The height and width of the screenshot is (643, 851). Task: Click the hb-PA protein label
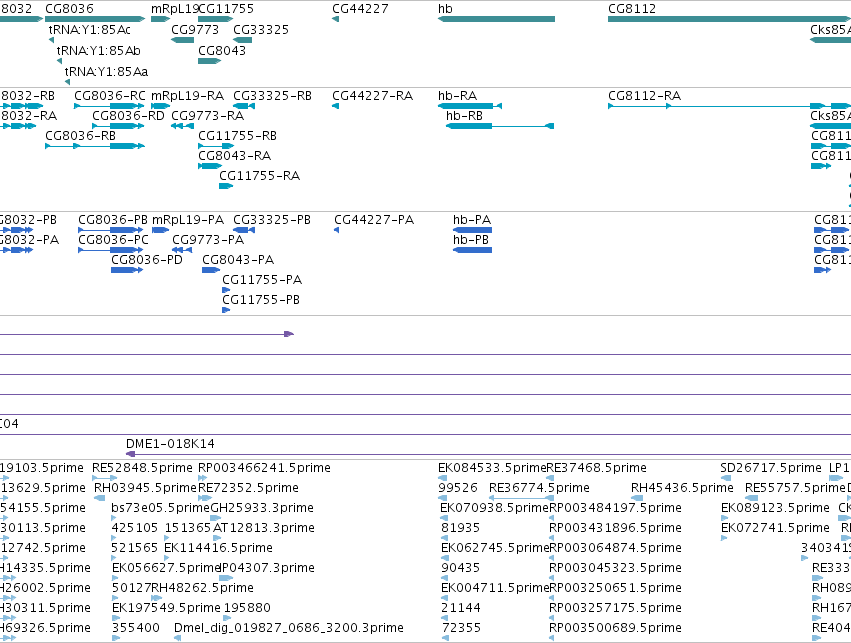[x=472, y=220]
